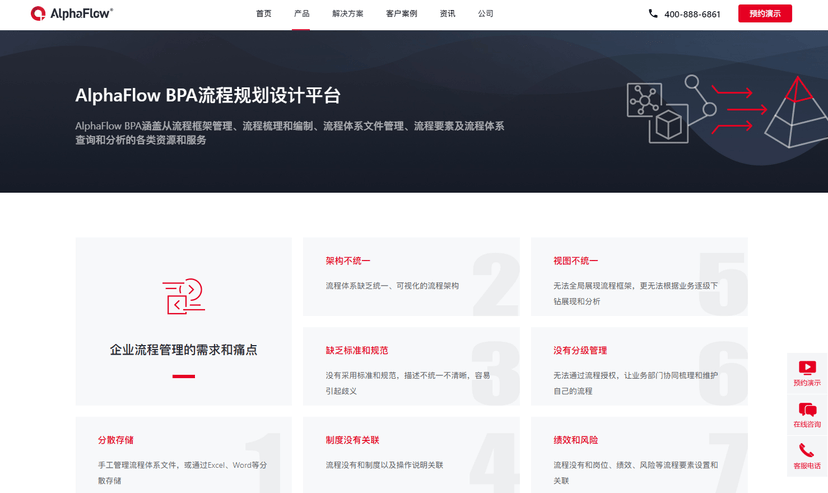Click the sidebar 预约演示 video icon
Screen dimensions: 828x493
[x=807, y=367]
